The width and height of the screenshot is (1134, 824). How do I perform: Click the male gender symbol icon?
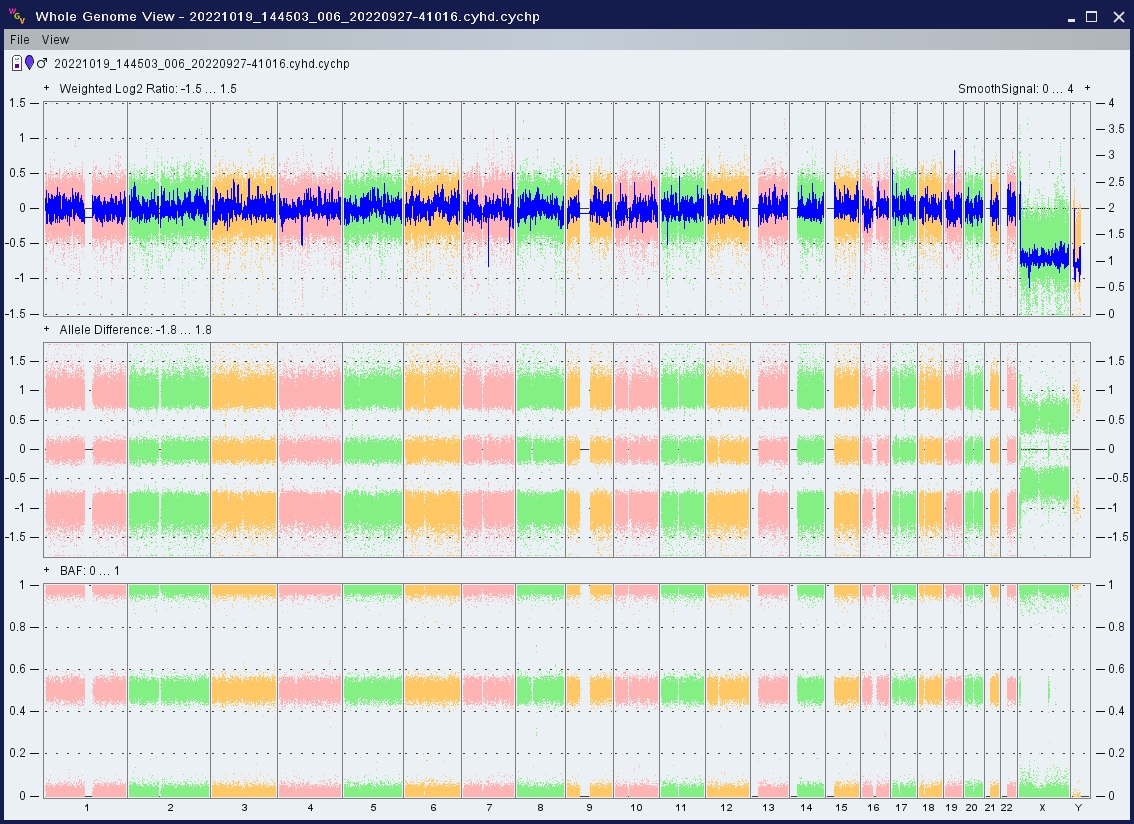pyautogui.click(x=42, y=63)
